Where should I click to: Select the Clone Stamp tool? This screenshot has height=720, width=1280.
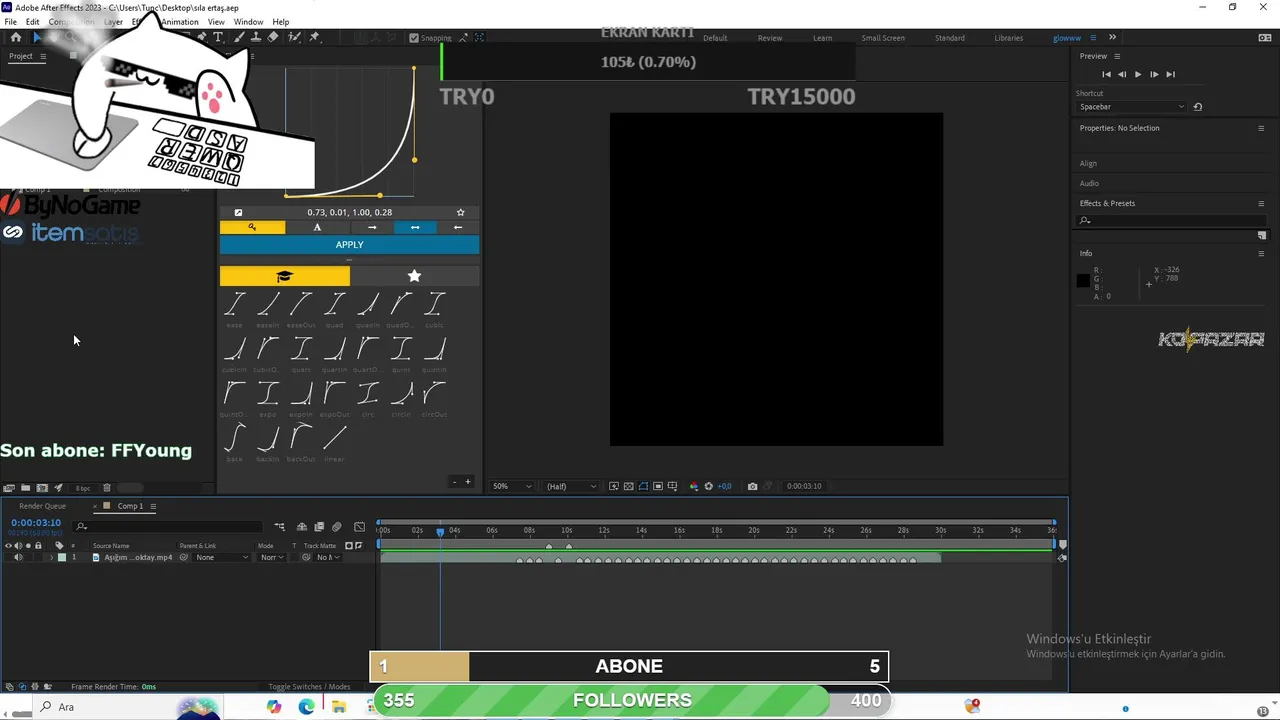(x=256, y=37)
